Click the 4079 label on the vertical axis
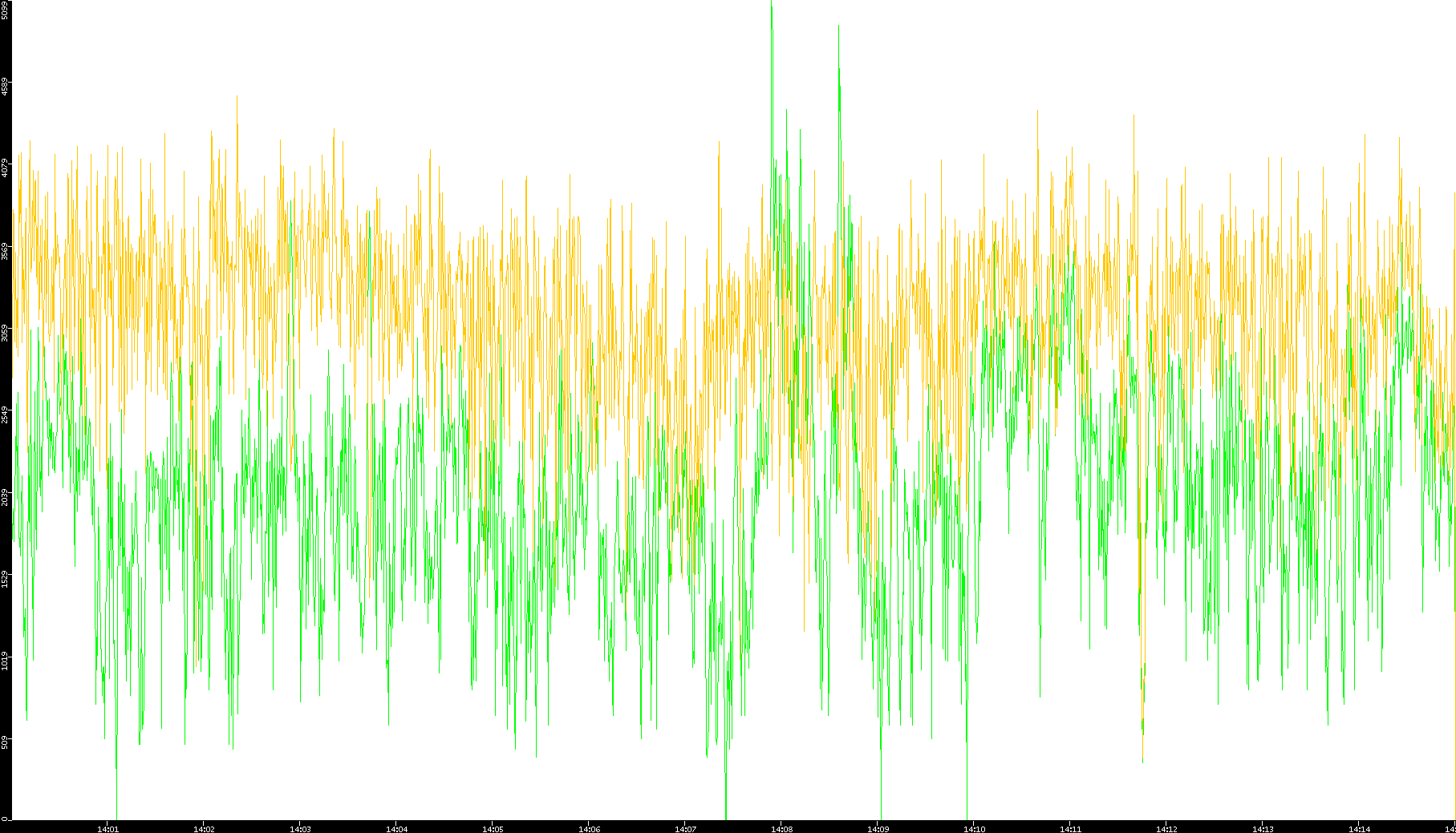 [x=6, y=168]
